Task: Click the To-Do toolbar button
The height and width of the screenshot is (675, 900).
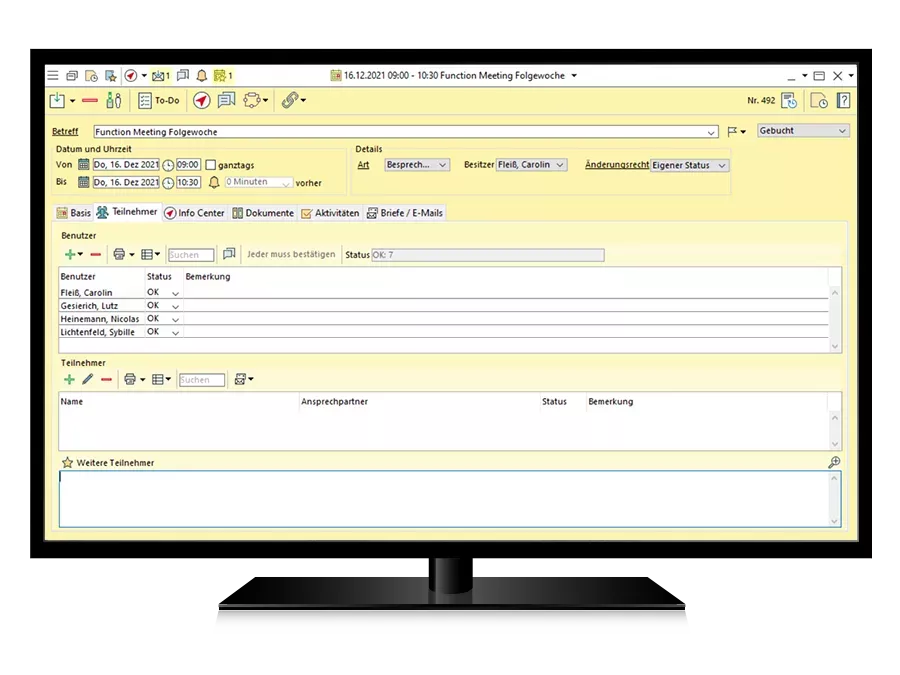Action: (x=159, y=101)
